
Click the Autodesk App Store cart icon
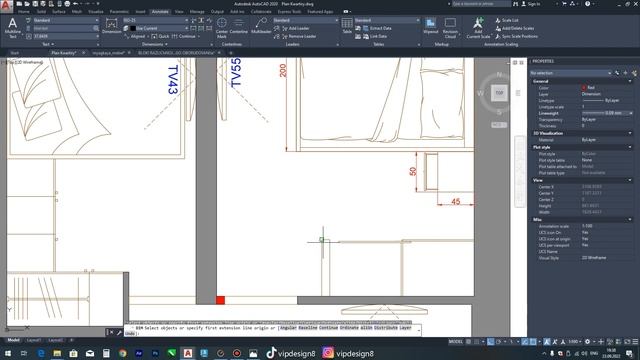click(564, 4)
